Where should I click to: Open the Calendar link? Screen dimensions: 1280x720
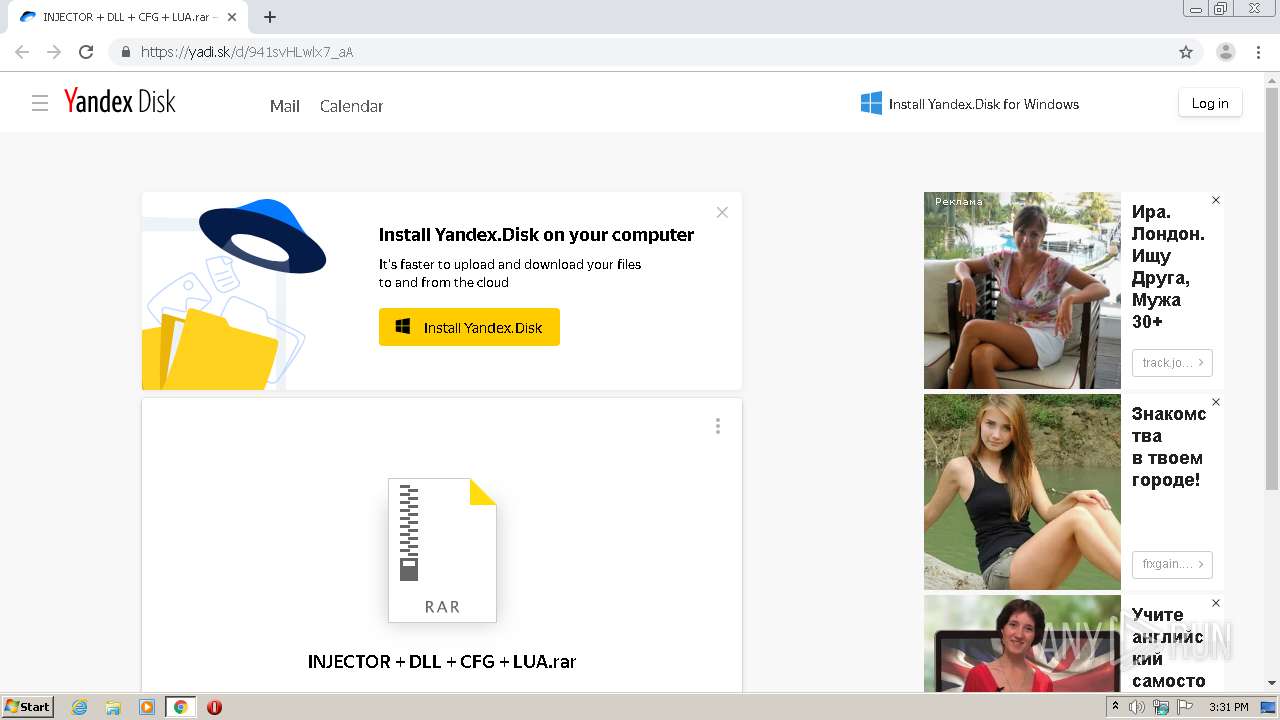tap(351, 106)
